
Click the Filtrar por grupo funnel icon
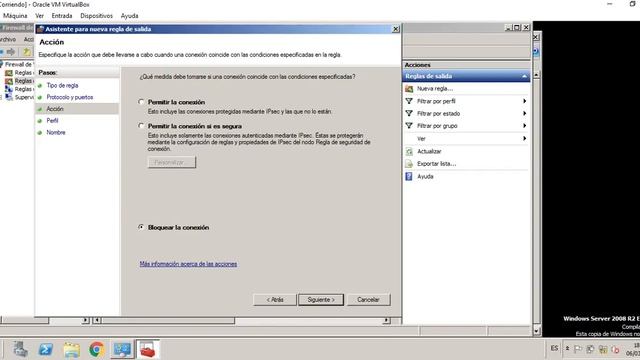coord(409,126)
